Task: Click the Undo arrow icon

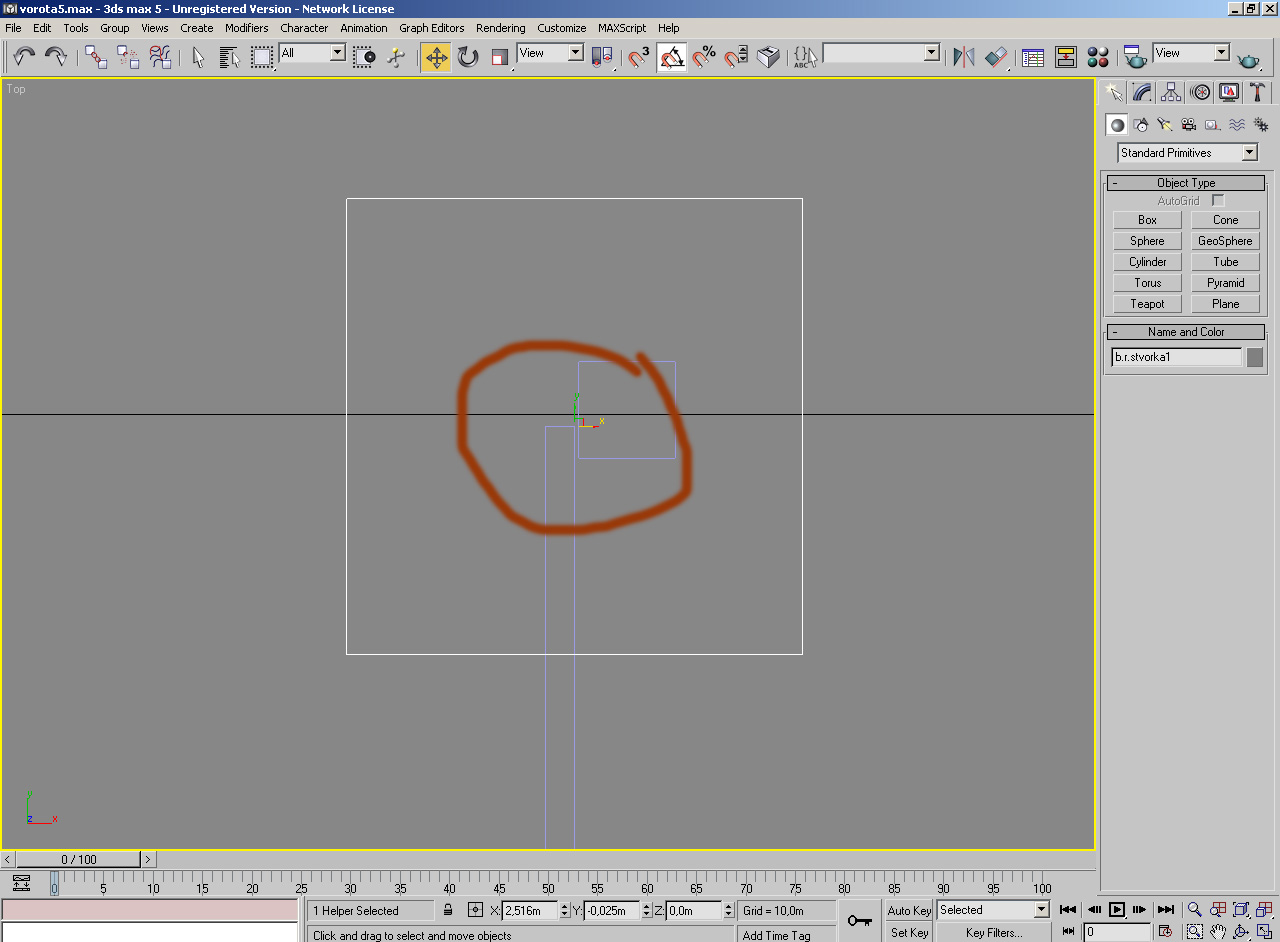Action: pyautogui.click(x=24, y=57)
